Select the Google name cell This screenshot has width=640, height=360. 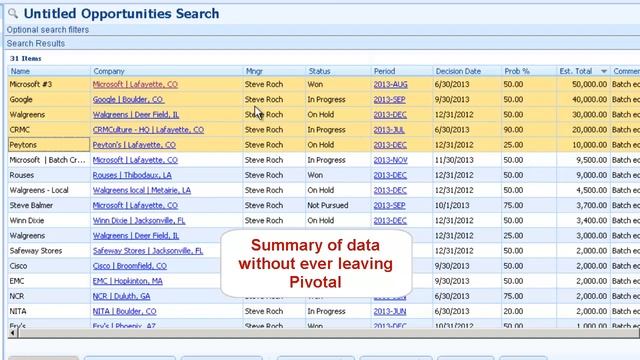click(49, 100)
